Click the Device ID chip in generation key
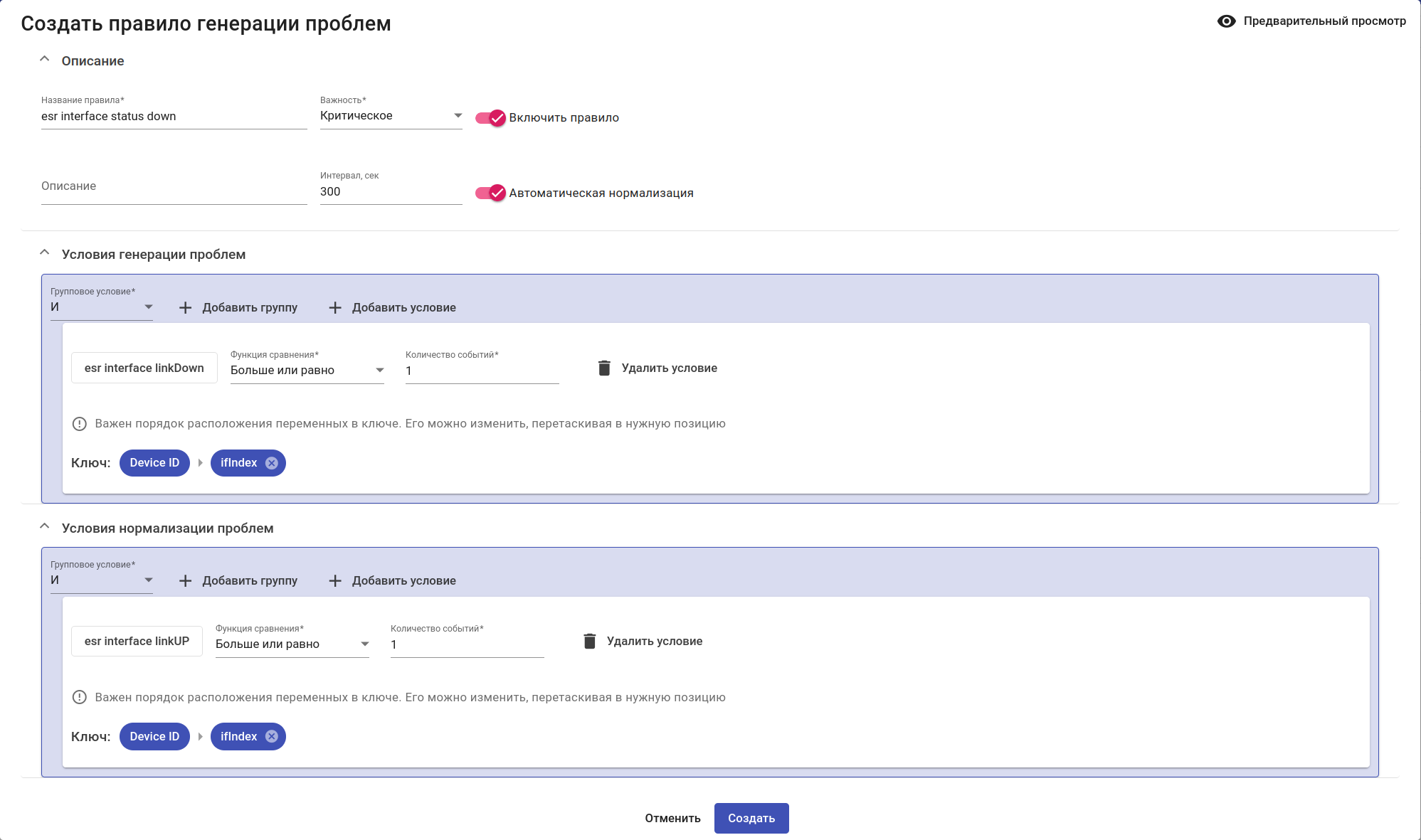The width and height of the screenshot is (1421, 840). [154, 463]
